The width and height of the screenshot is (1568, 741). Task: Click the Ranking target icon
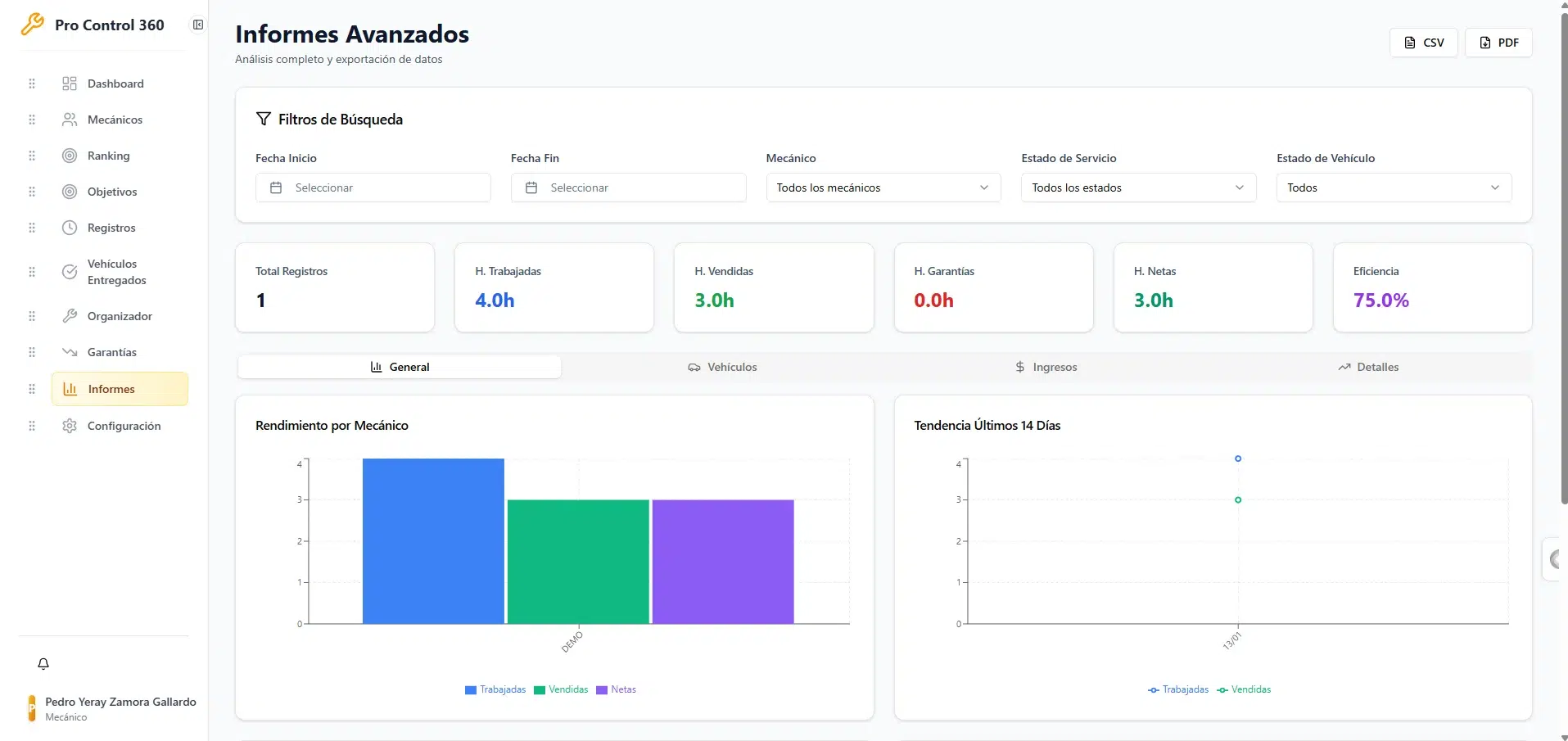coord(70,156)
